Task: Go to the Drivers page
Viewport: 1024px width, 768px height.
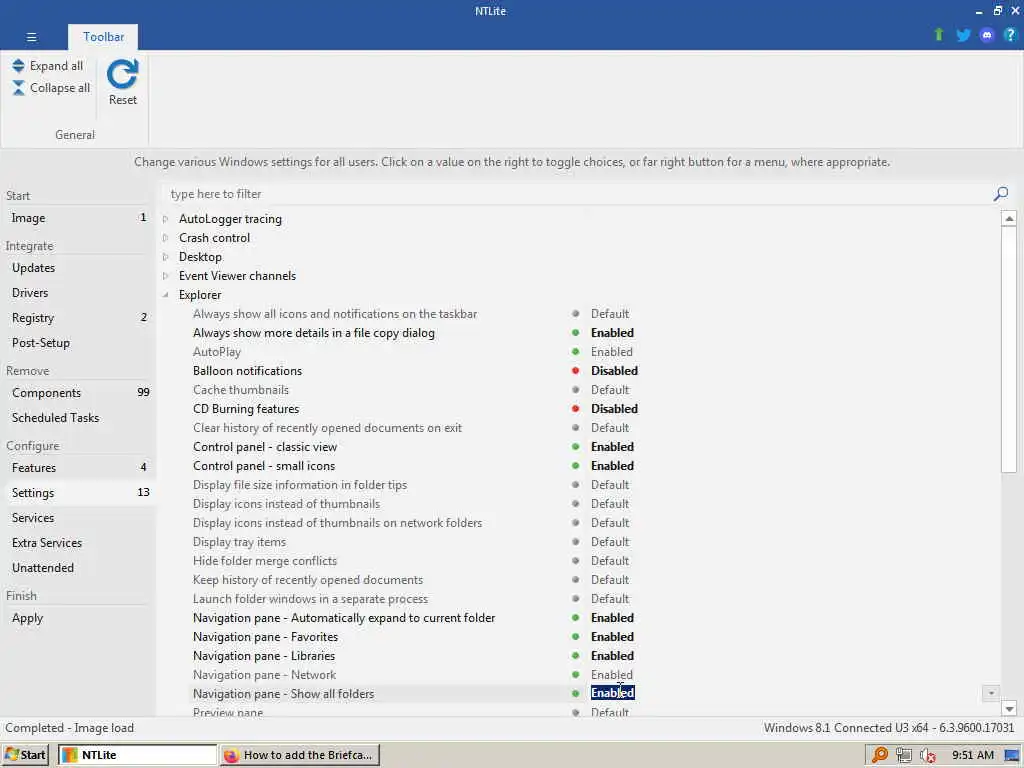Action: click(x=78, y=293)
